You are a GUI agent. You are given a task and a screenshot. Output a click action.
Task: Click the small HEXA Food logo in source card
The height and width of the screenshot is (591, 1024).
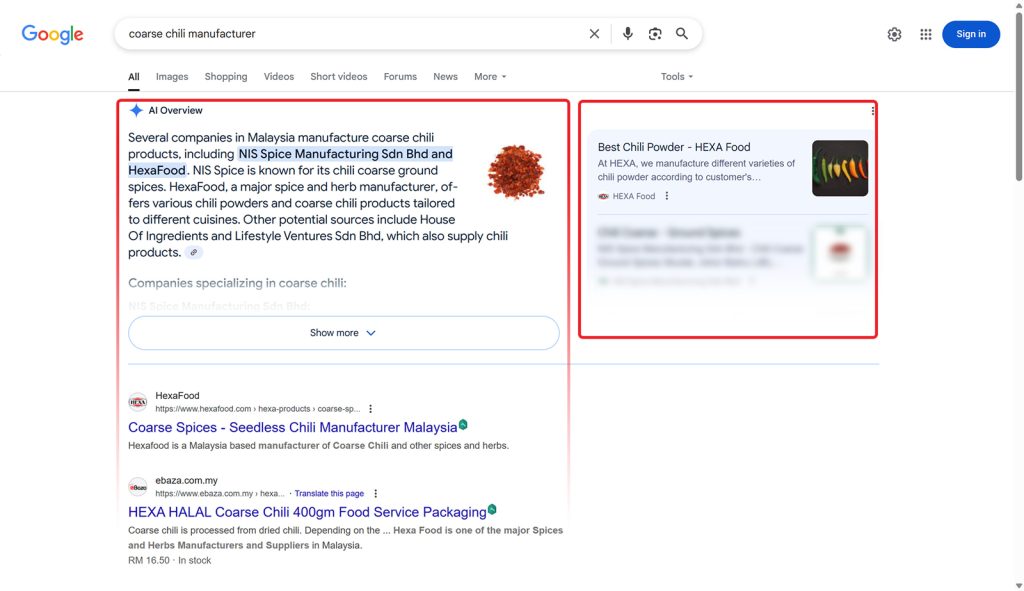(x=603, y=196)
